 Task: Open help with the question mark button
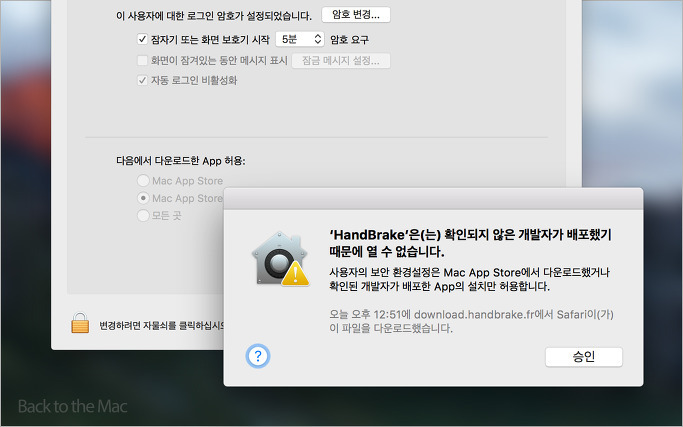(258, 356)
